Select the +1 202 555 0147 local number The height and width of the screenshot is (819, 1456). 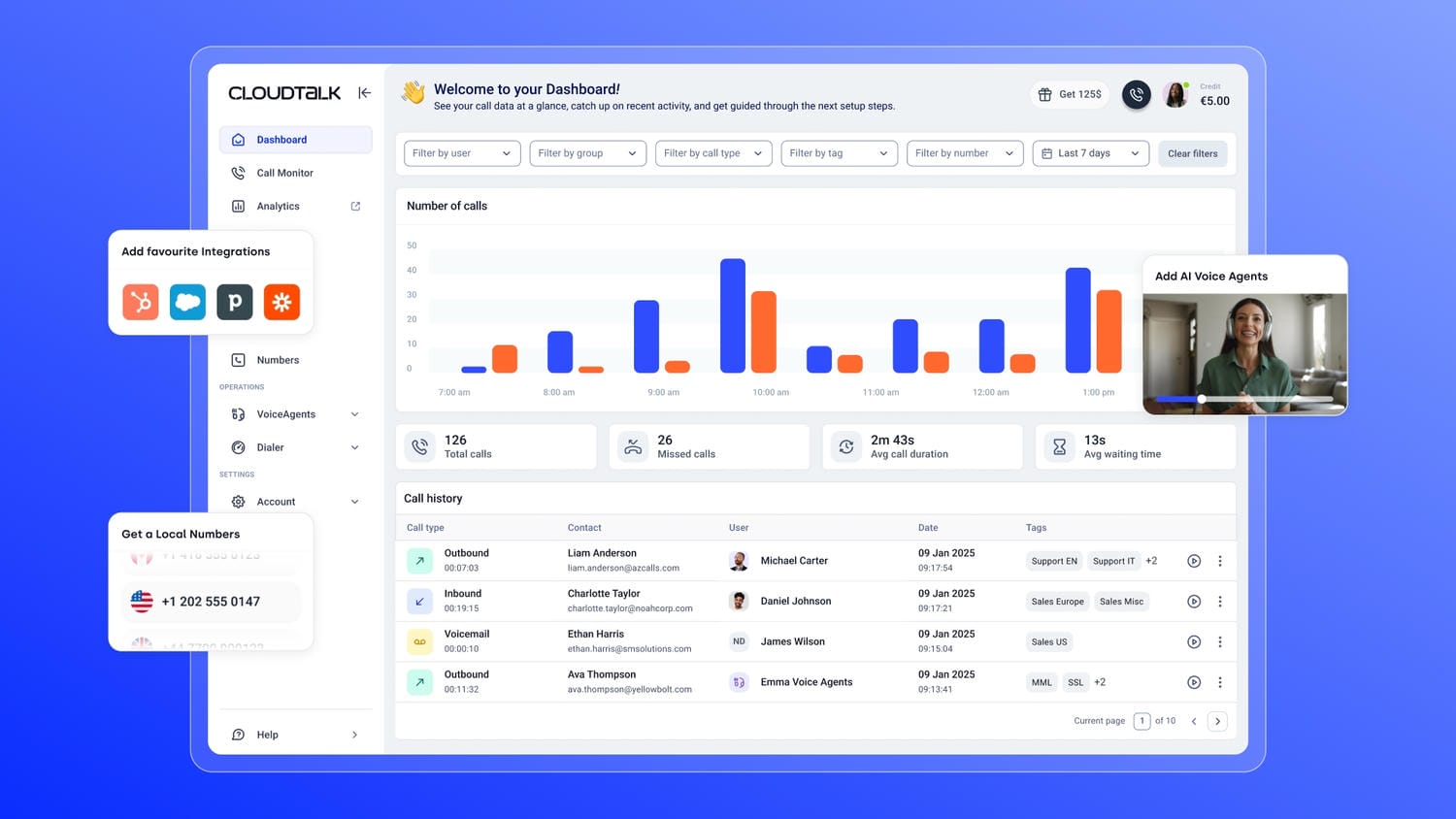[210, 602]
